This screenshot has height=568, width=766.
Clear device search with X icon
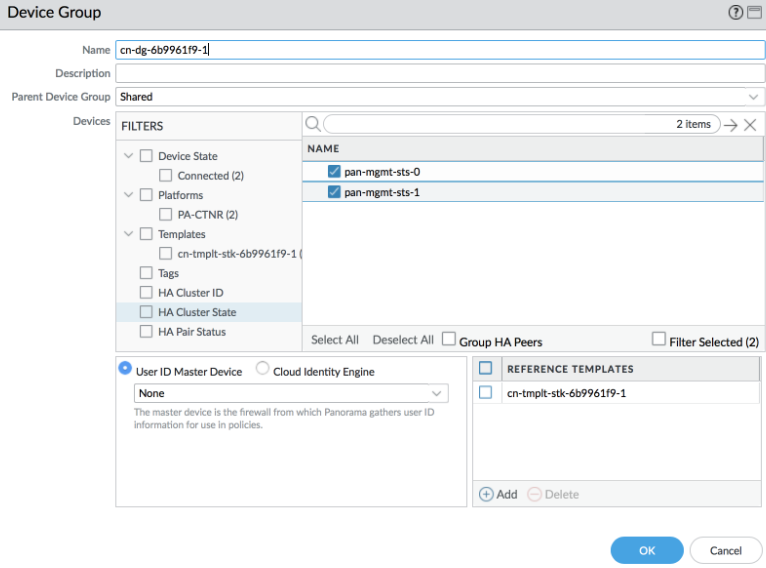click(750, 125)
